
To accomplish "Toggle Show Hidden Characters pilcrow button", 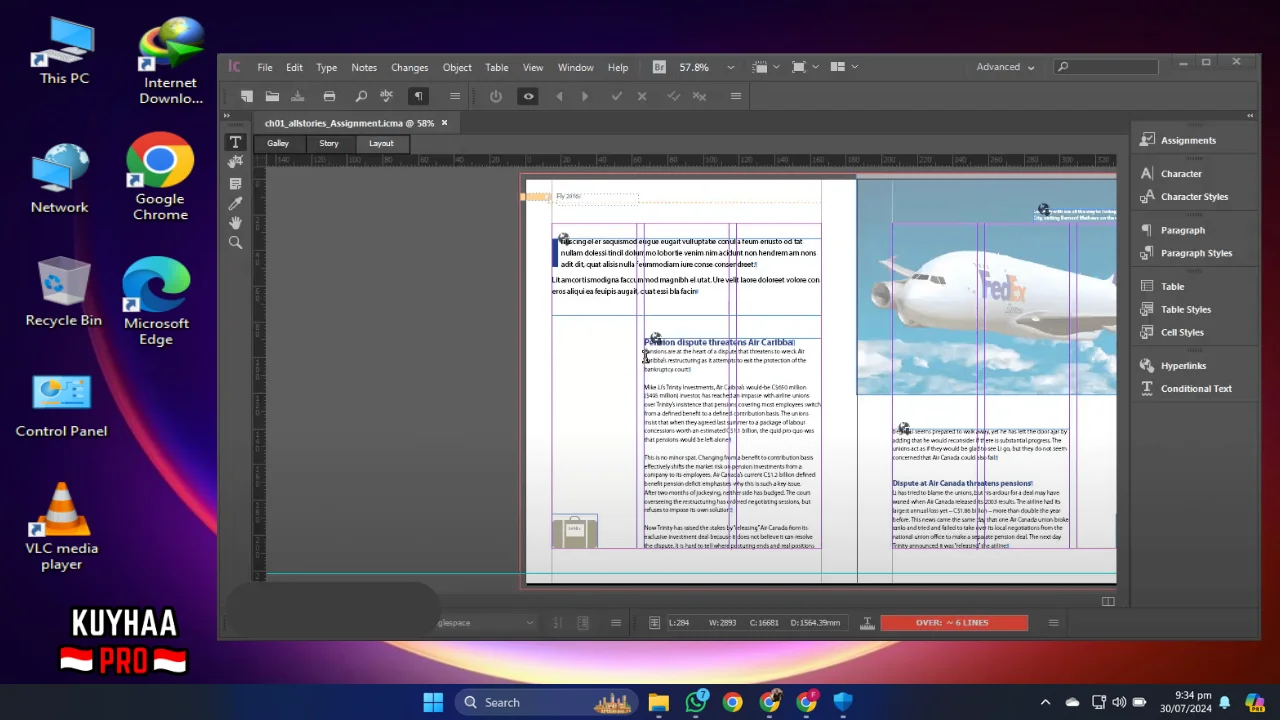I will 419,96.
